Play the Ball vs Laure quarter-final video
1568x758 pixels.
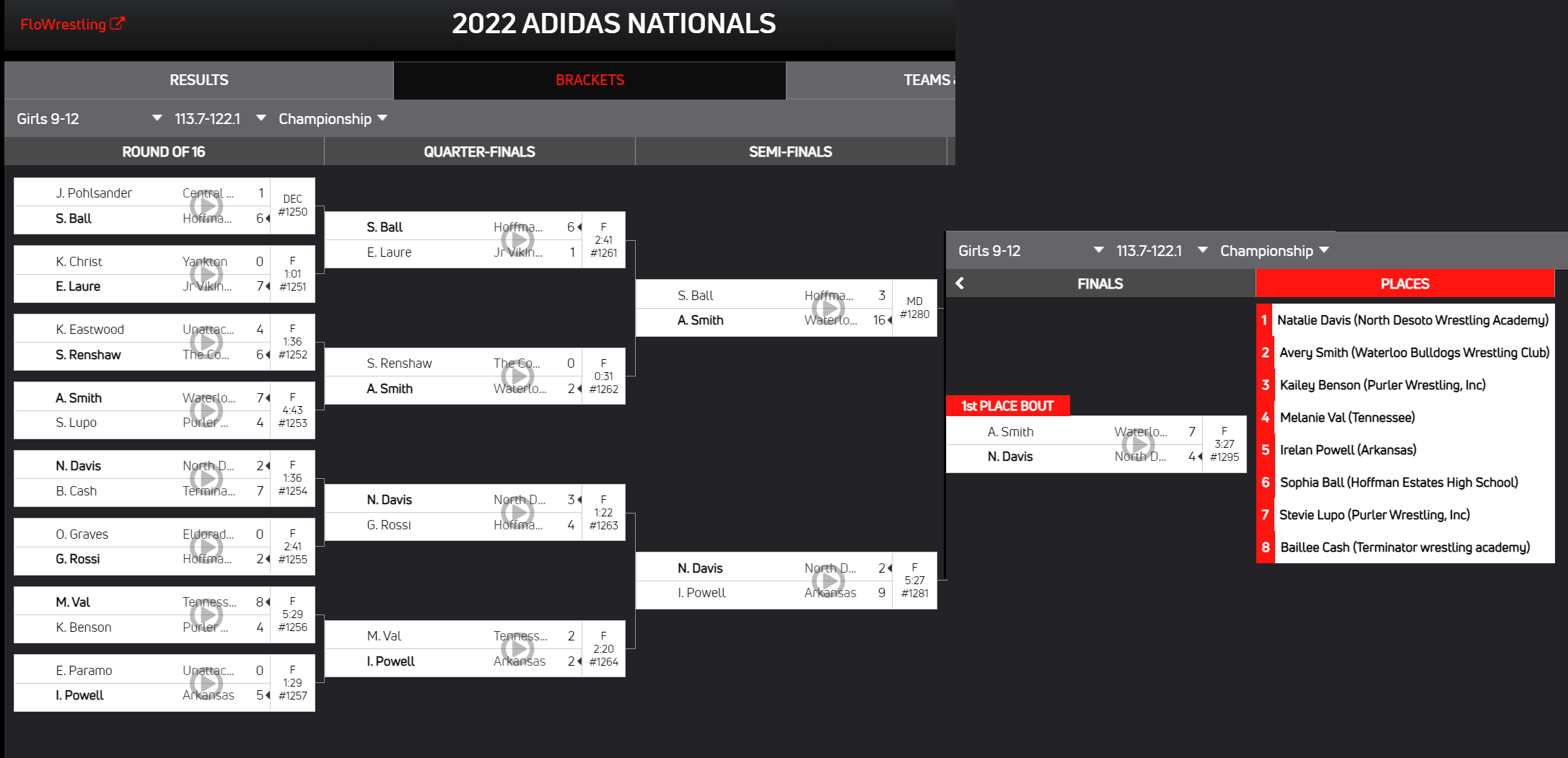click(x=517, y=240)
